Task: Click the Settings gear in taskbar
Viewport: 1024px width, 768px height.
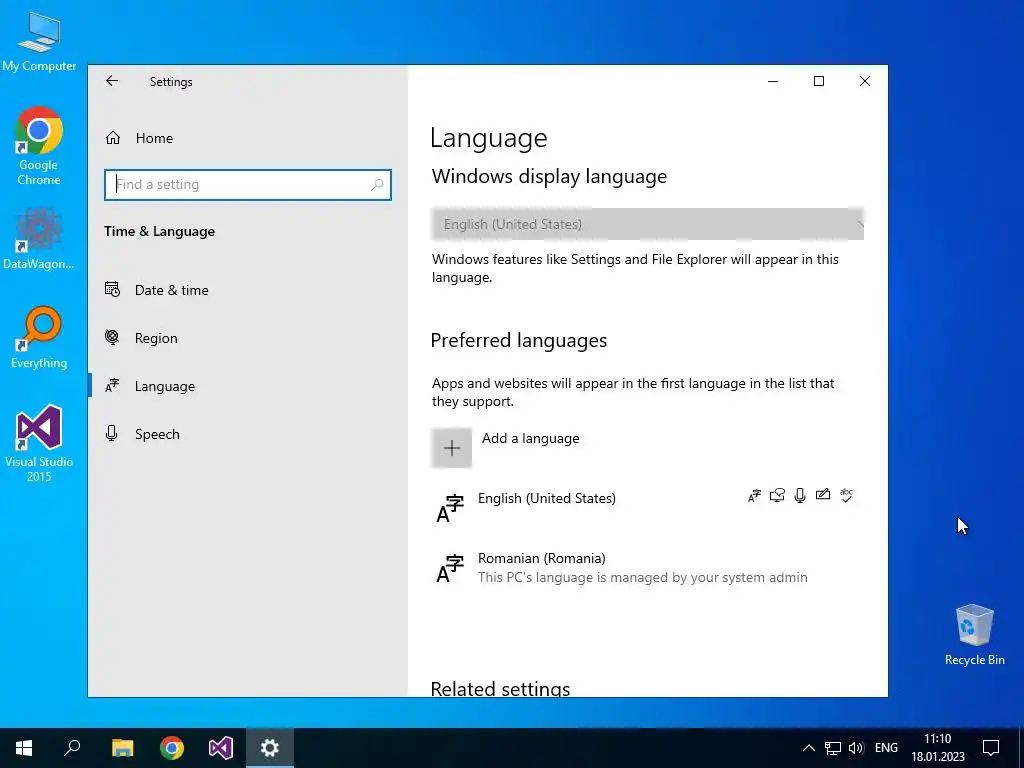Action: click(270, 748)
